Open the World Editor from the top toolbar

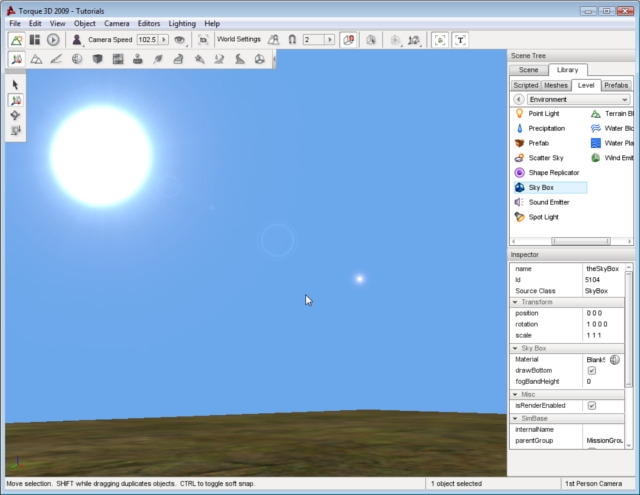click(17, 39)
